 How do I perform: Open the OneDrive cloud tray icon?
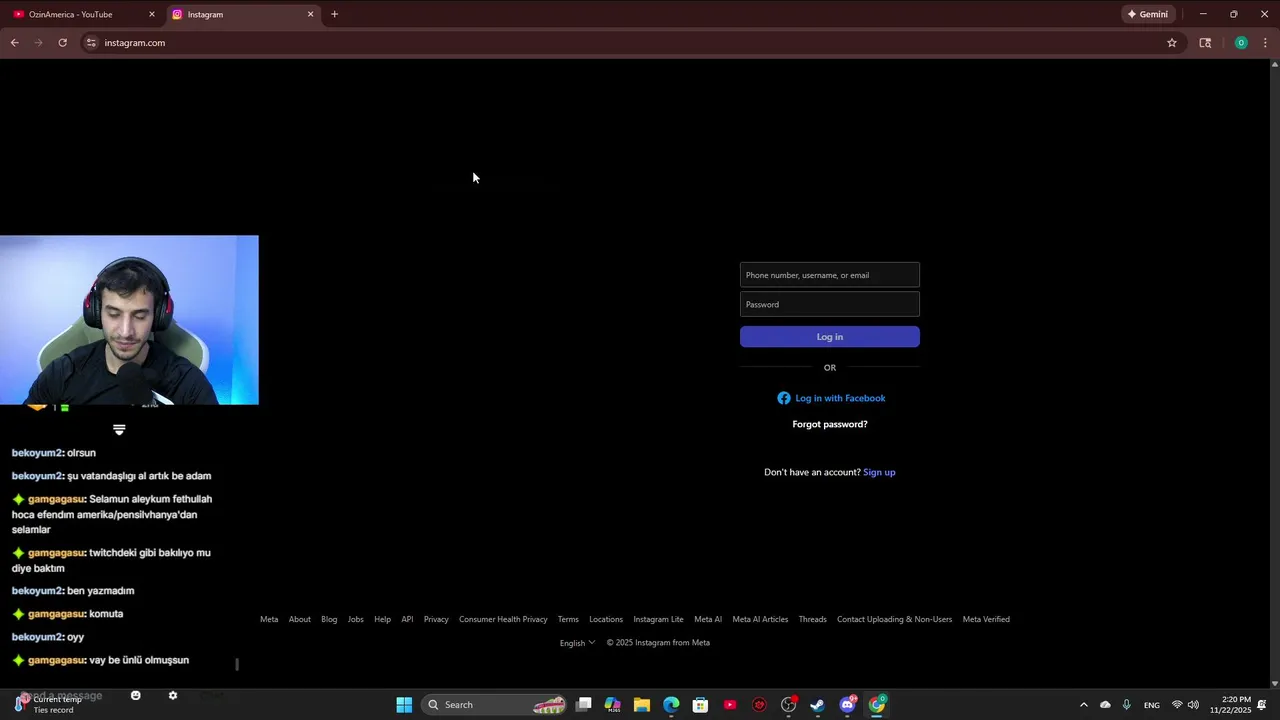point(1105,705)
